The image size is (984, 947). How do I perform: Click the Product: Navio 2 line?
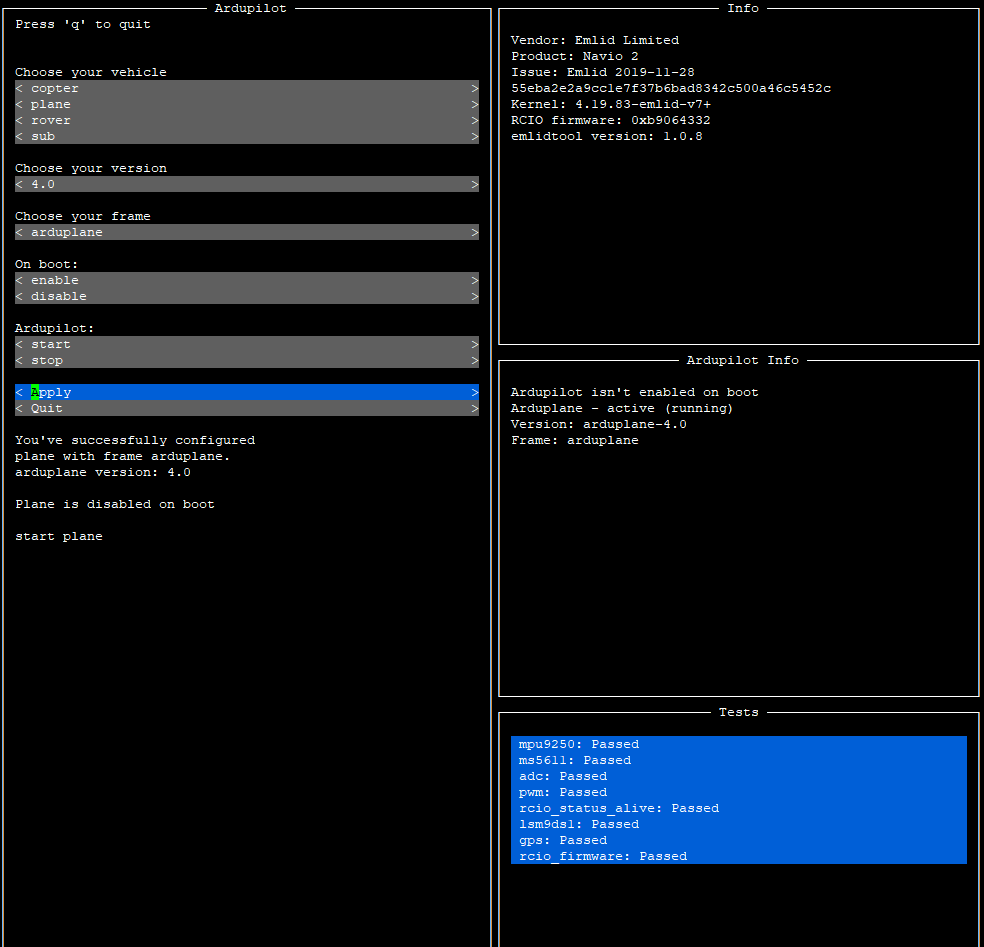pyautogui.click(x=575, y=56)
